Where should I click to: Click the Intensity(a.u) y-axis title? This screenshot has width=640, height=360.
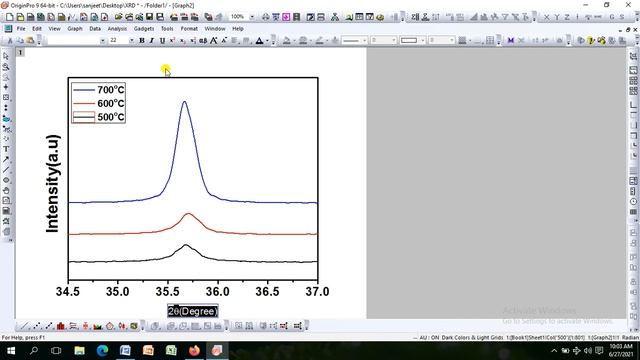click(53, 184)
